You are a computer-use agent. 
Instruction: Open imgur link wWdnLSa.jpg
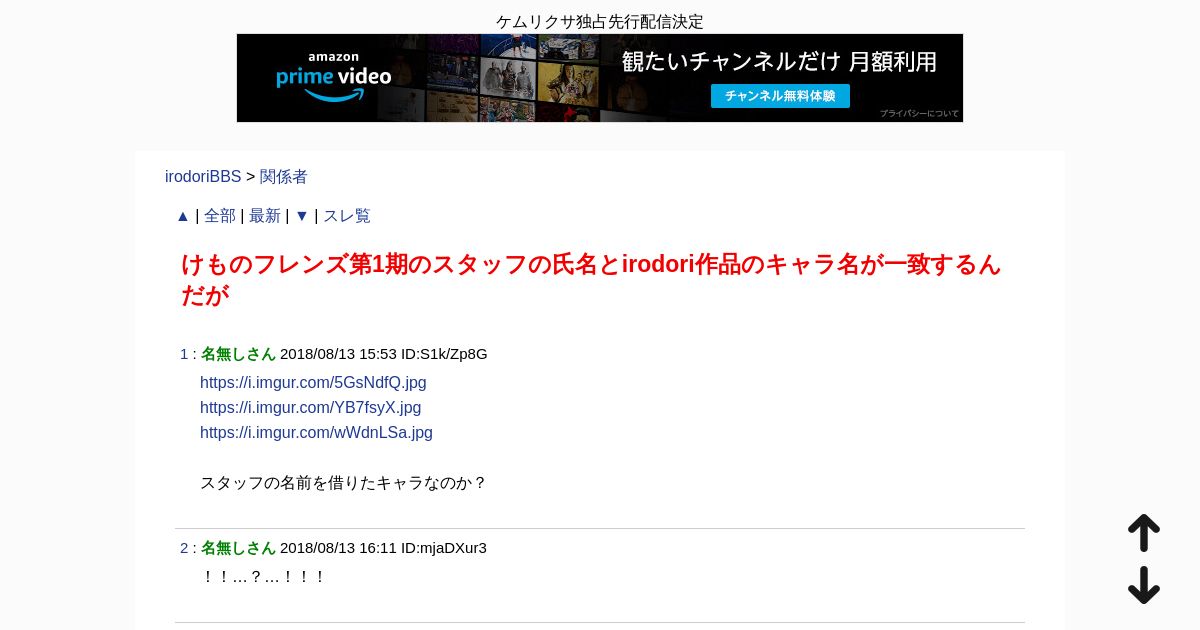pyautogui.click(x=316, y=433)
